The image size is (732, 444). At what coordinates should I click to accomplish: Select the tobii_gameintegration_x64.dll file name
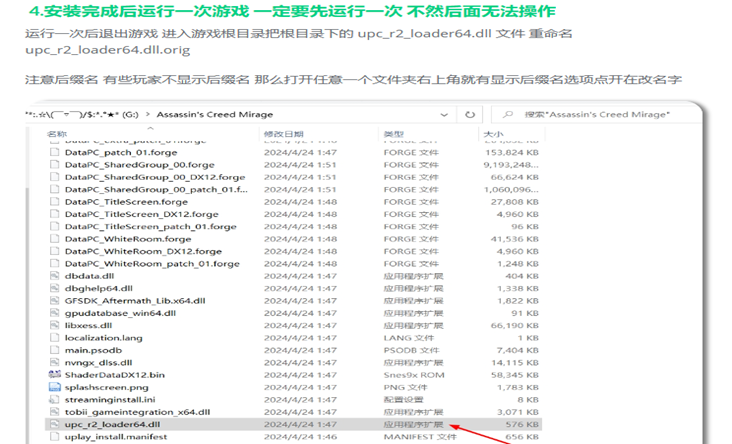tap(137, 412)
